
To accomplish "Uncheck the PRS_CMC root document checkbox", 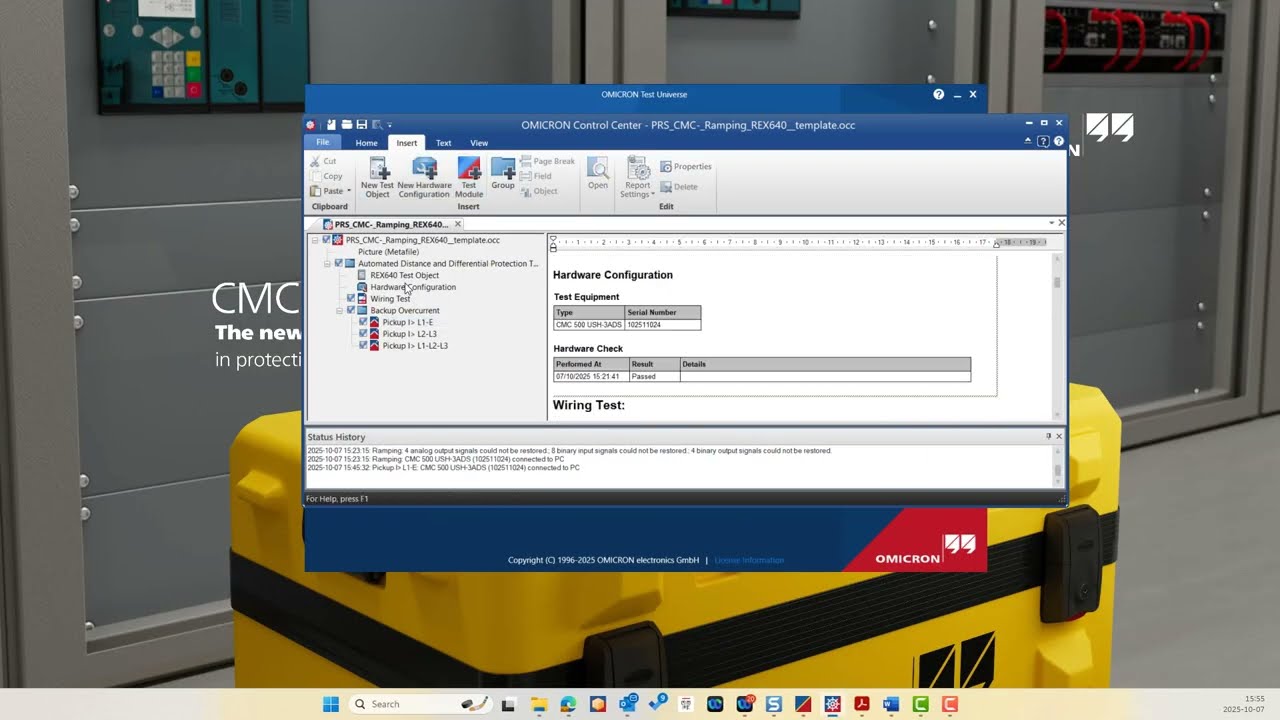I will coord(326,240).
